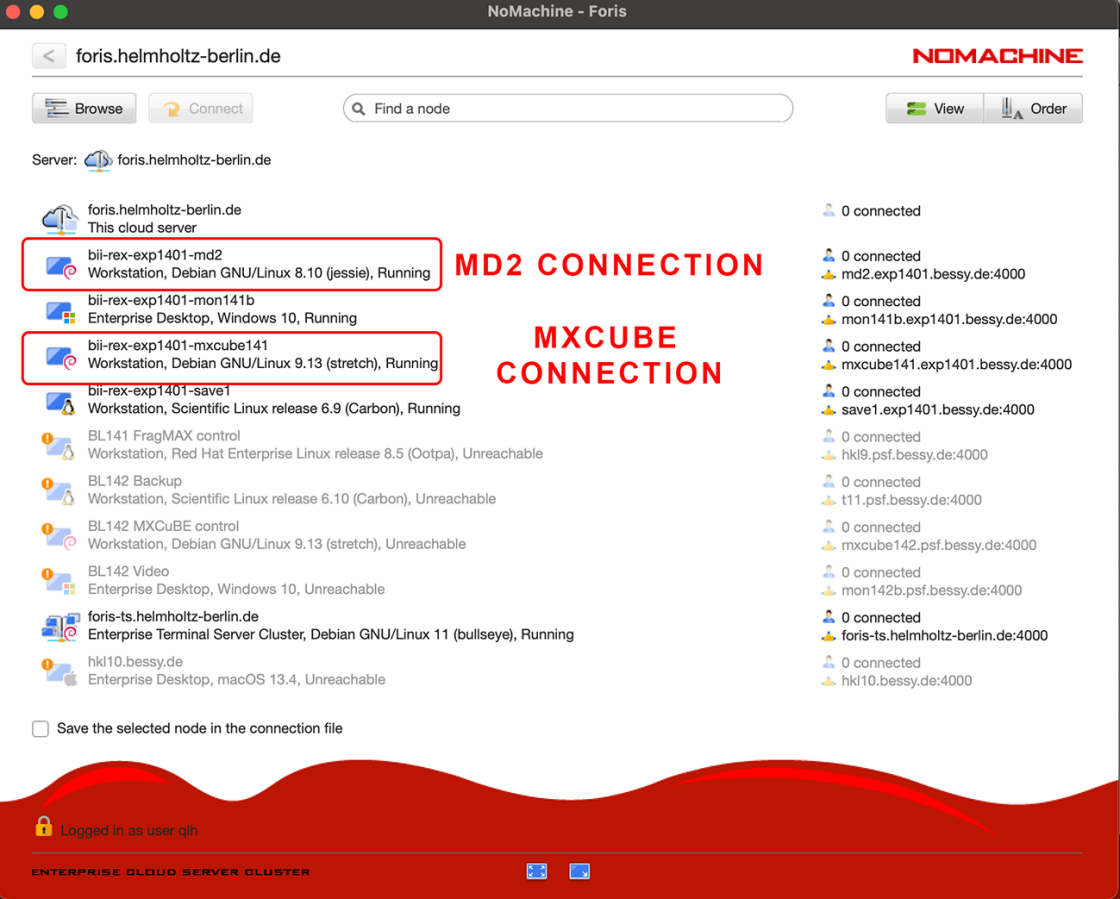This screenshot has height=899, width=1120.
Task: Click host icon beside foris-ts.helmholtz-berlin.de:4000
Action: pyautogui.click(x=829, y=636)
